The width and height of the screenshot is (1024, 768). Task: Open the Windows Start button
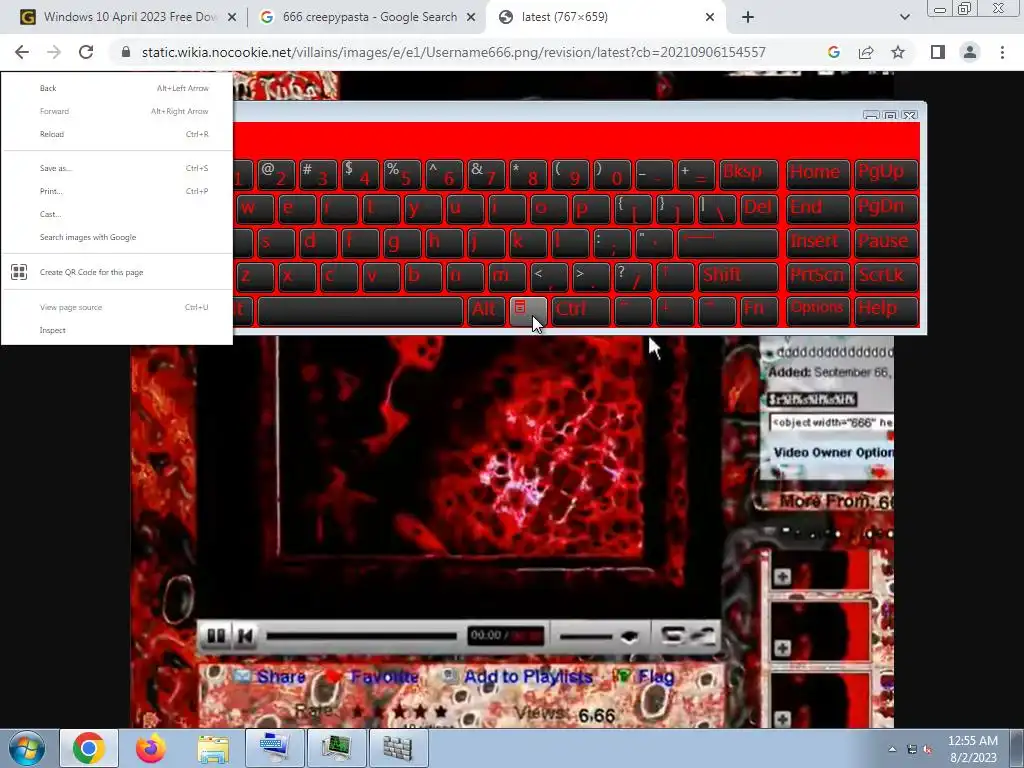coord(26,748)
